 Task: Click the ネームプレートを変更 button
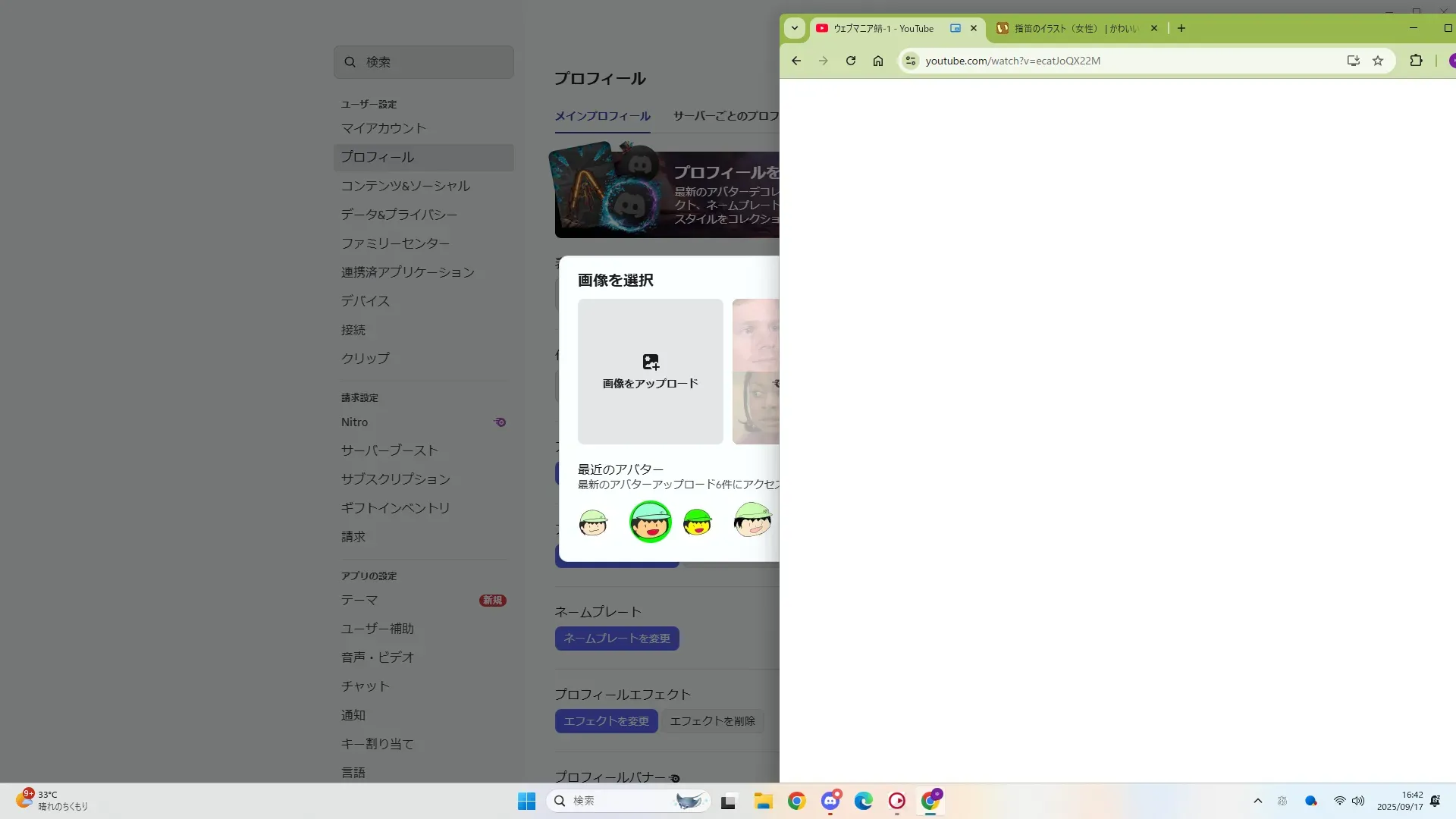point(617,639)
